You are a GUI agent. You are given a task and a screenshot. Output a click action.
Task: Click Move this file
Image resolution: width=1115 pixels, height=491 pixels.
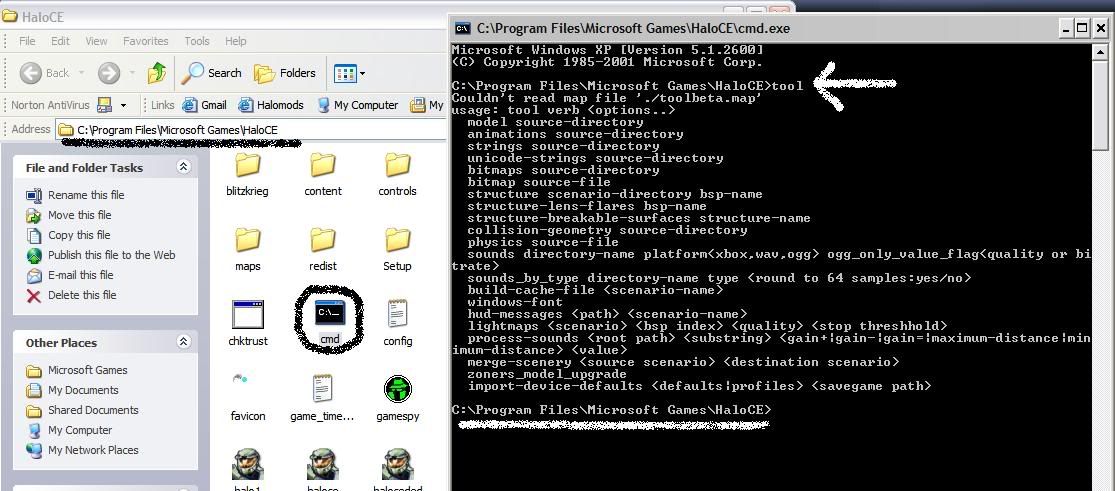click(80, 215)
